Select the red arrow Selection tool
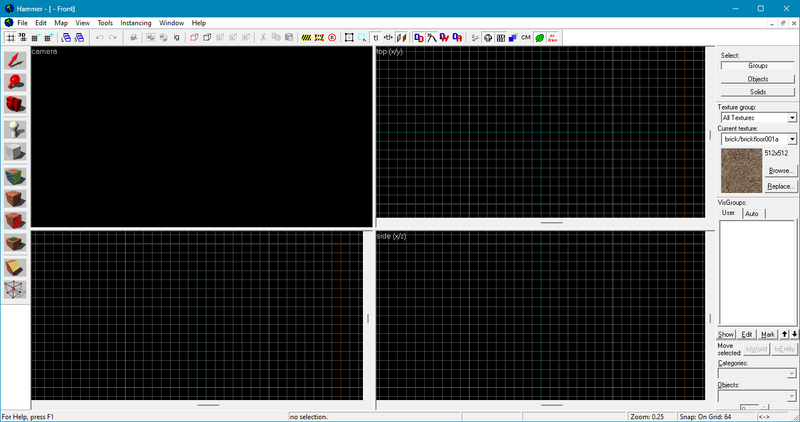Screen dimensions: 800x422 [15, 60]
